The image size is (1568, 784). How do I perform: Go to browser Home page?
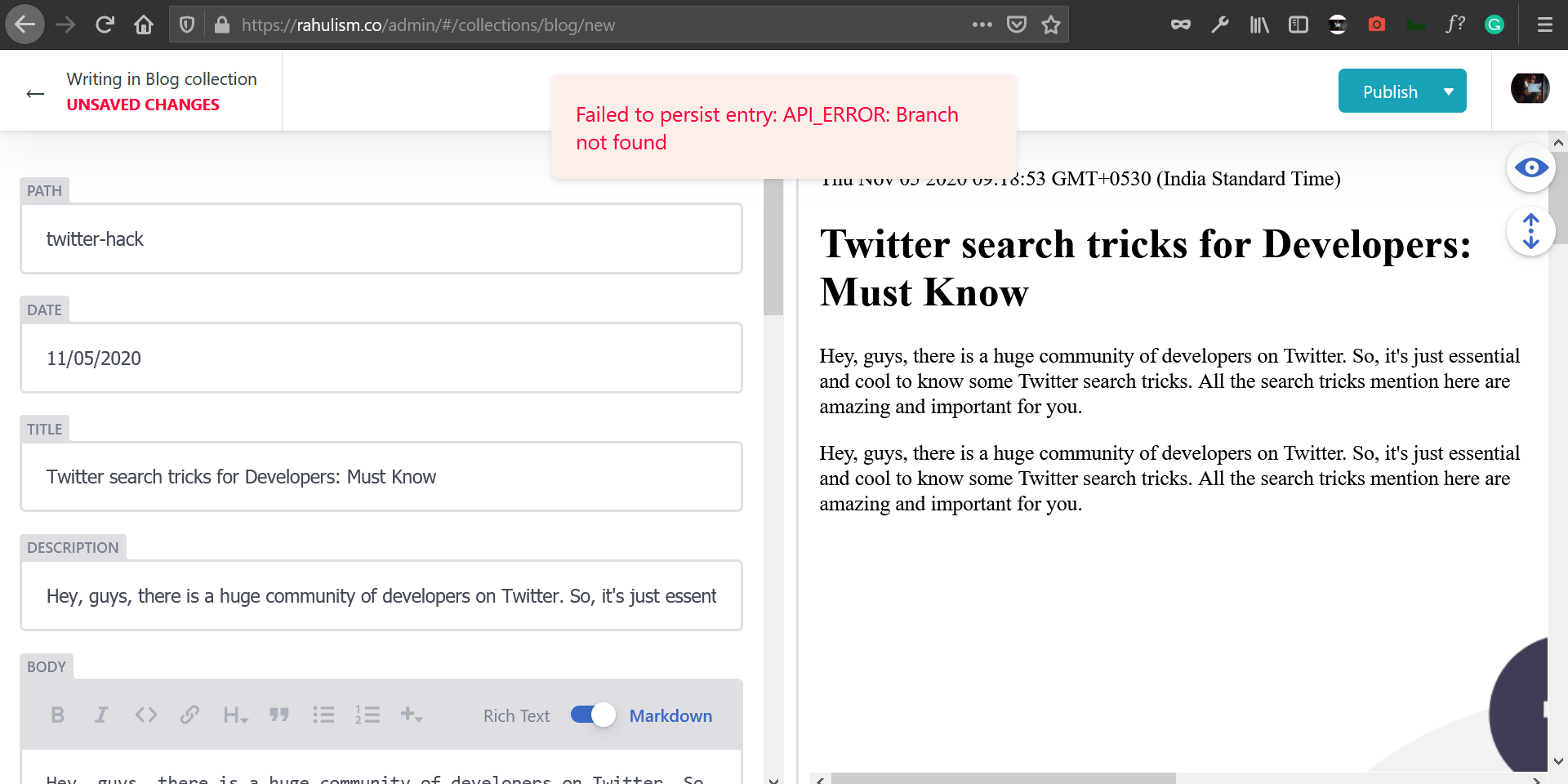click(144, 24)
